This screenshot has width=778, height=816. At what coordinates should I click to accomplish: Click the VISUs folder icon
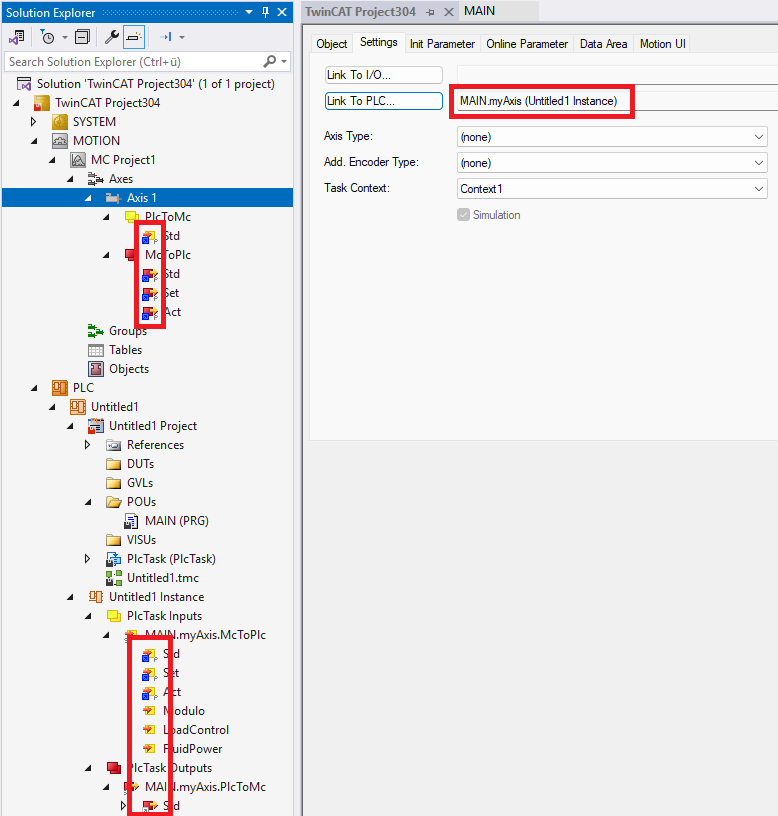[113, 540]
